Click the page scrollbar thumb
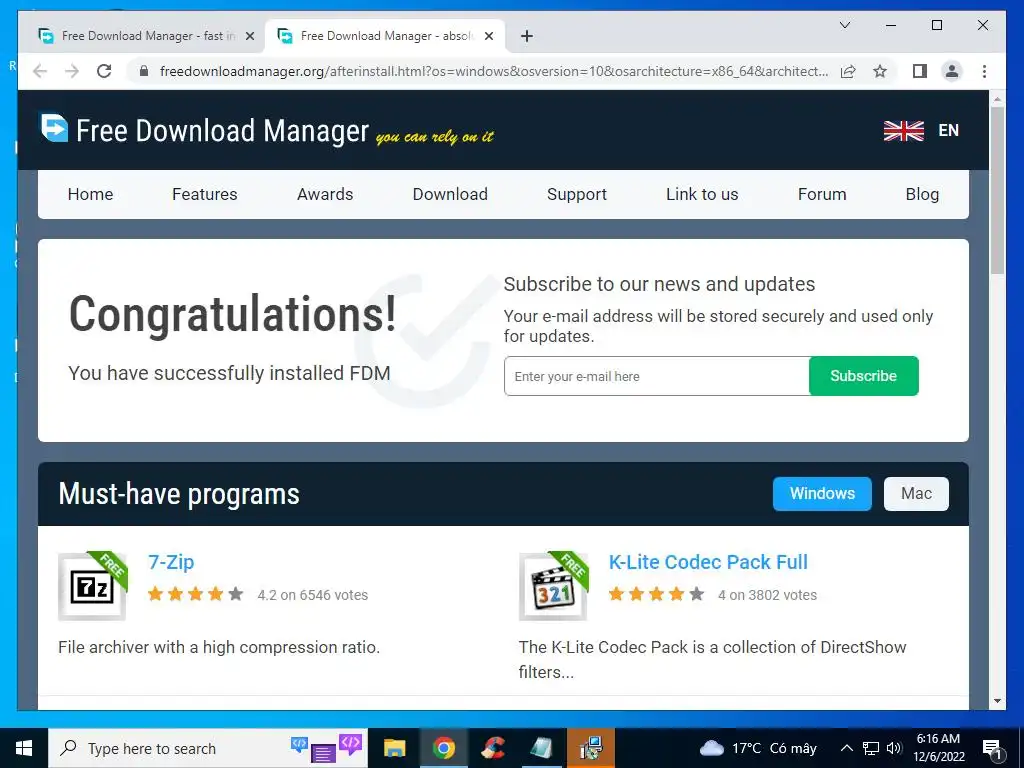This screenshot has height=768, width=1024. coord(997,189)
